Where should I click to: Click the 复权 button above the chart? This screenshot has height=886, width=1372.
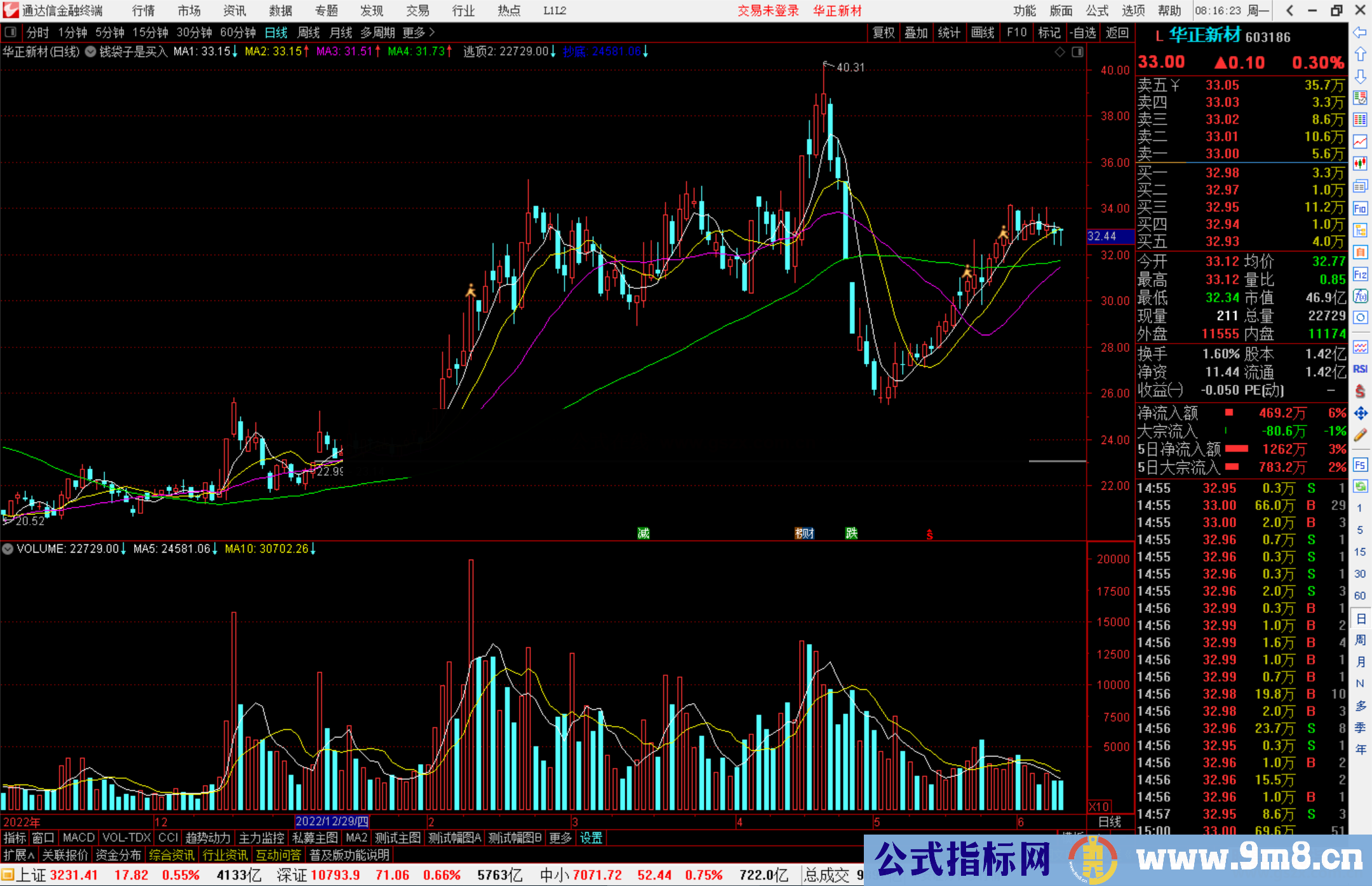coord(884,32)
